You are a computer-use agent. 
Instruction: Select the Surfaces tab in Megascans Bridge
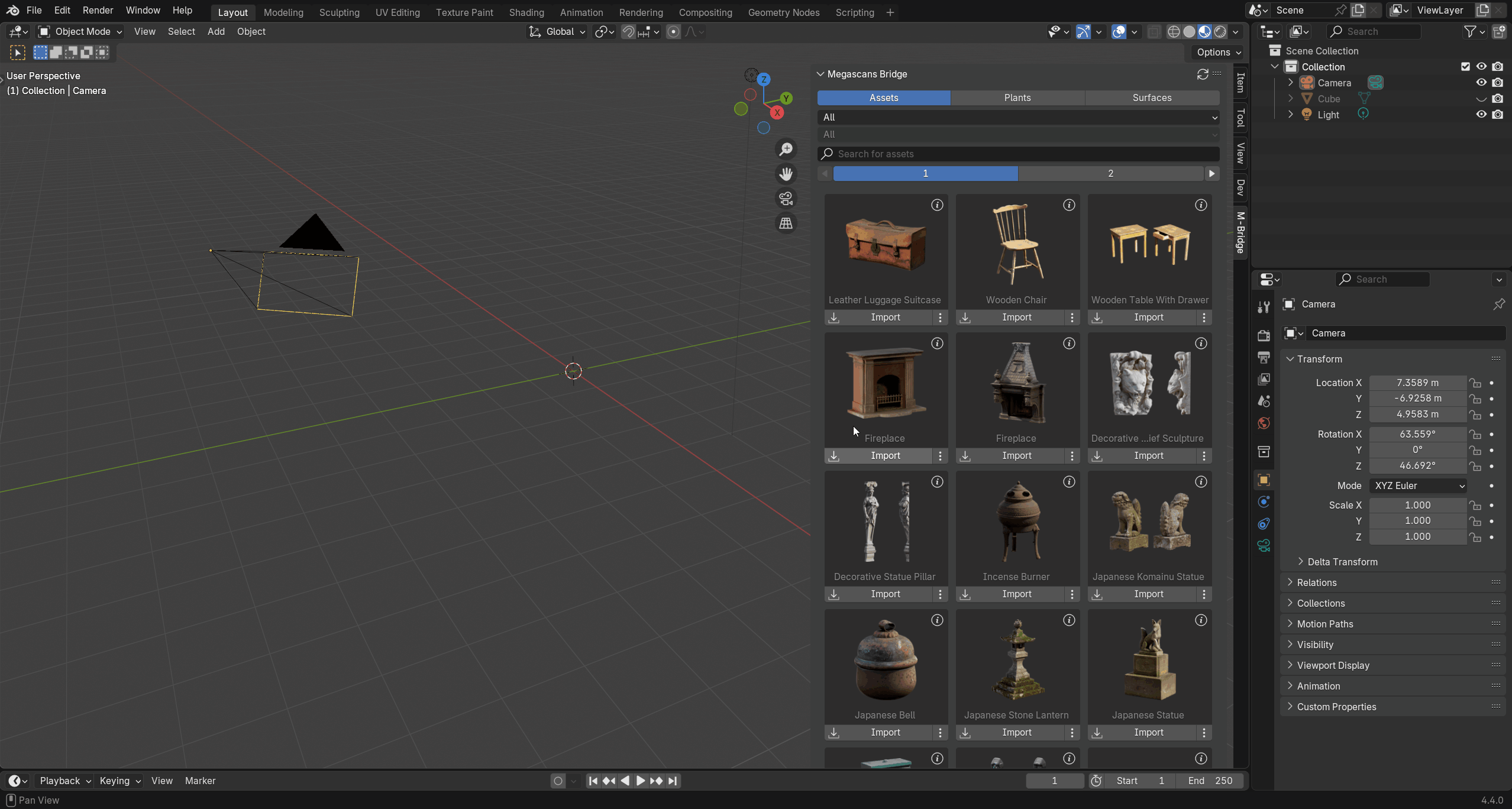pos(1152,98)
